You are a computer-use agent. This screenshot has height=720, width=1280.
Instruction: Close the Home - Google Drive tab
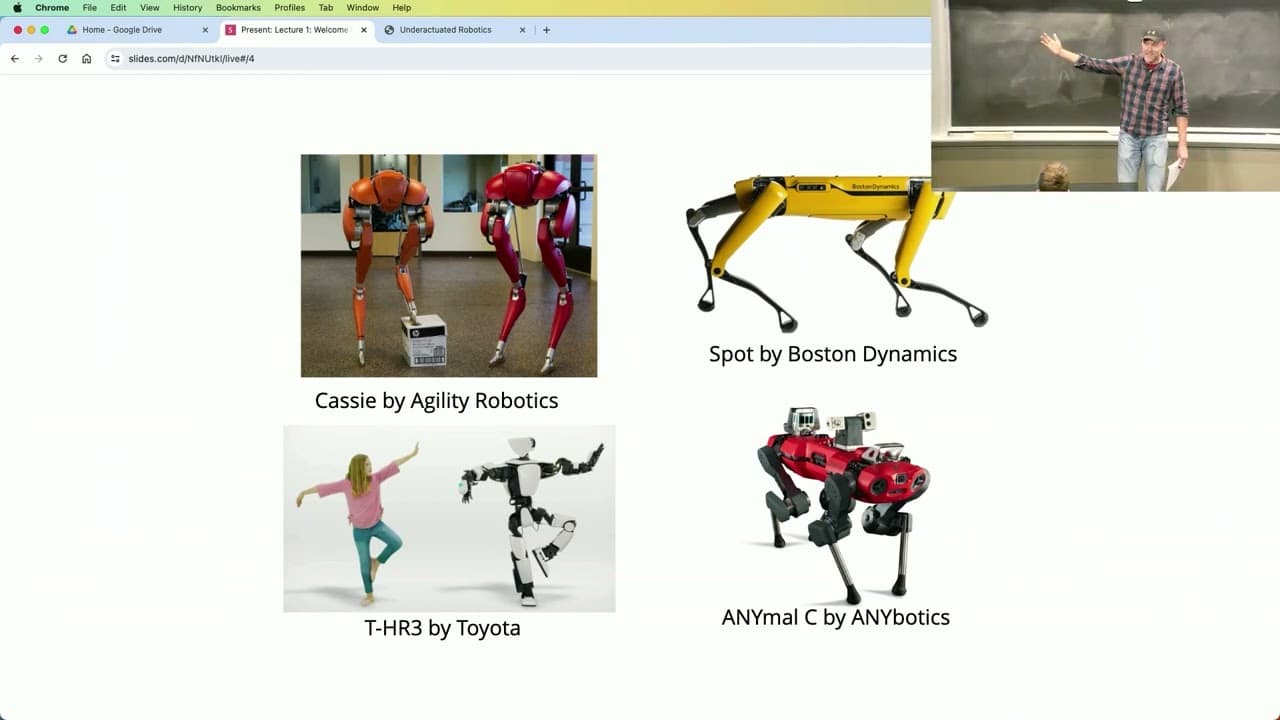[205, 30]
